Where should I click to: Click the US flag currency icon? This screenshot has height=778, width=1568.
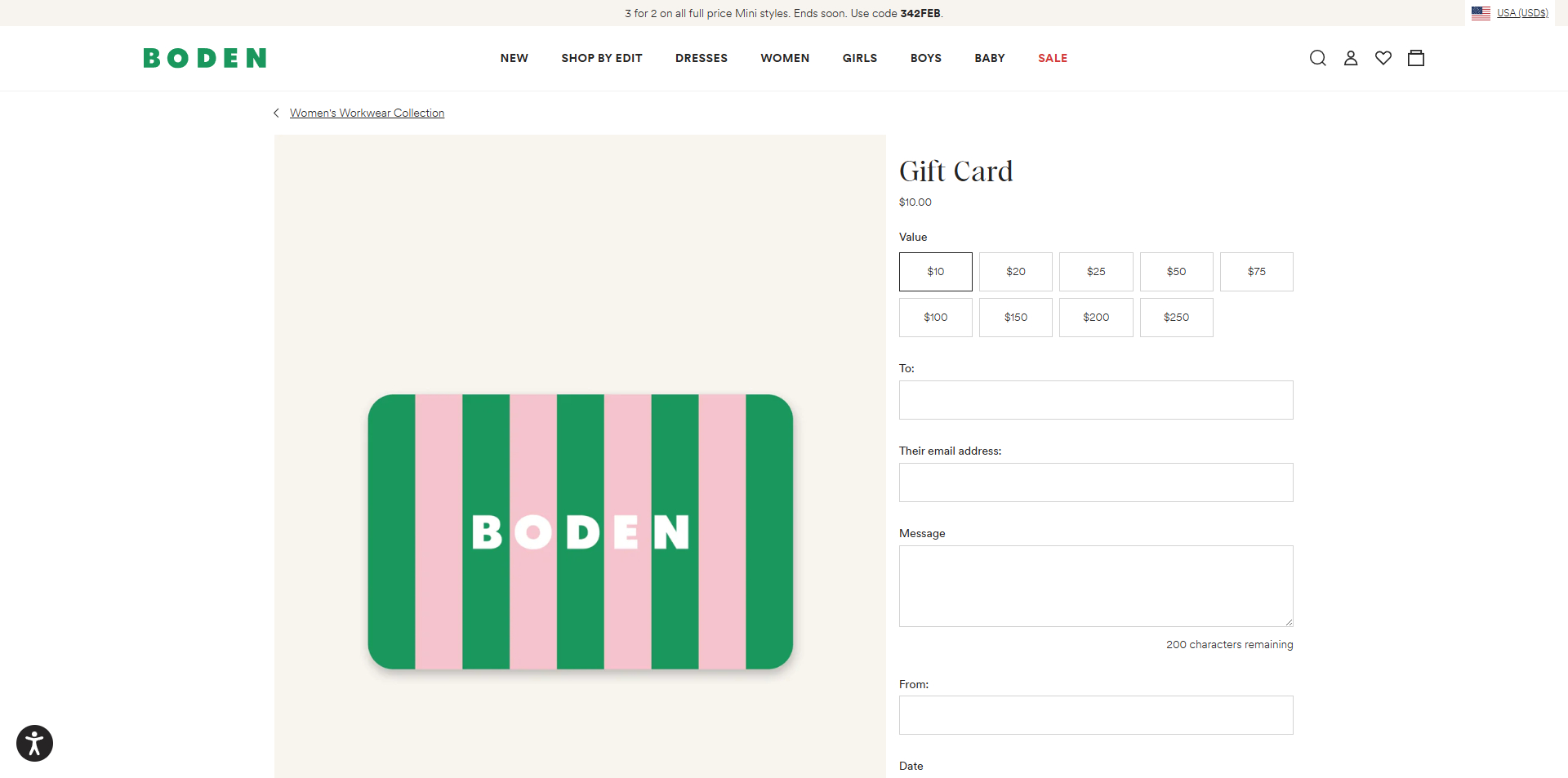pos(1480,13)
